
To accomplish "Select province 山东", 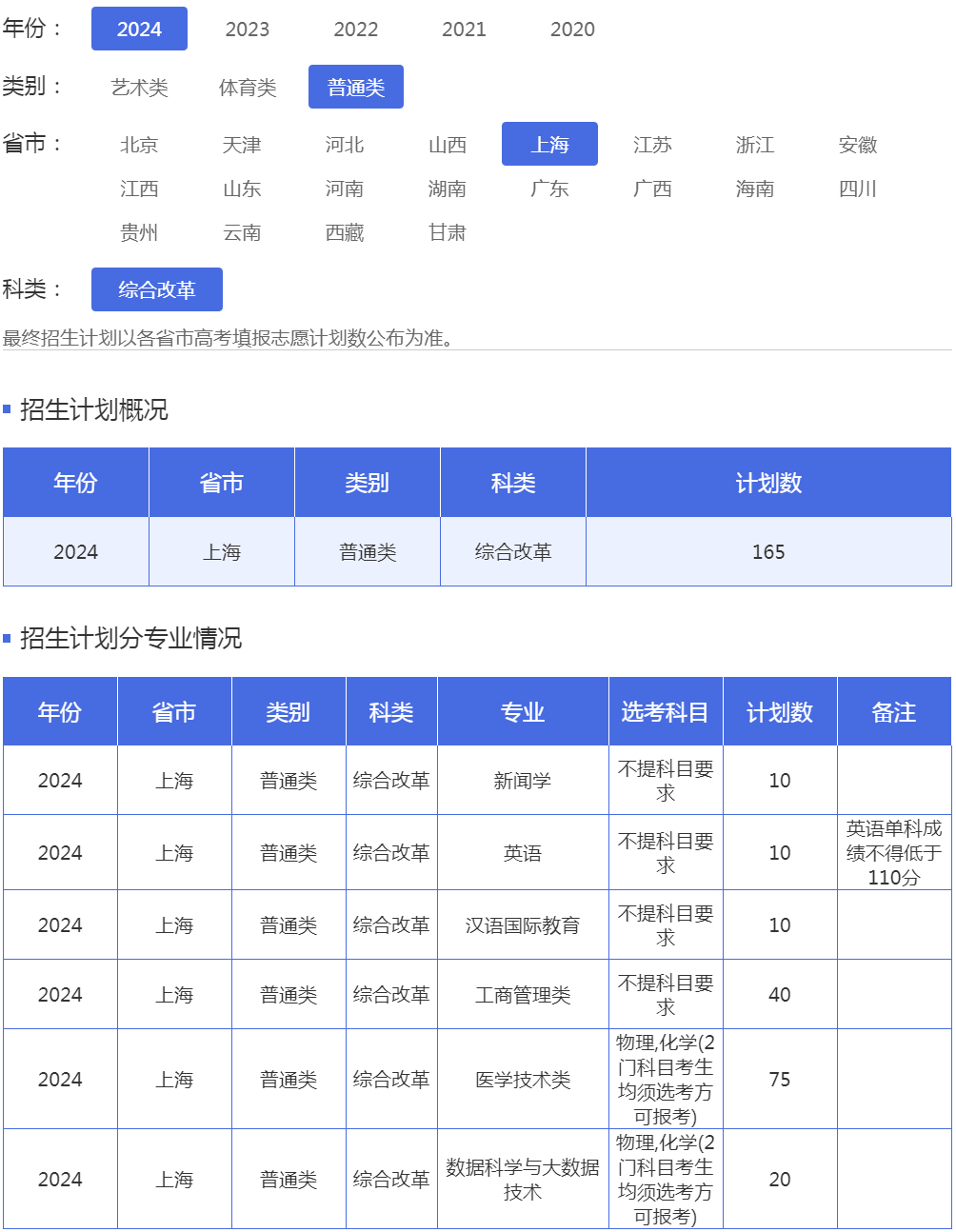I will click(x=242, y=188).
